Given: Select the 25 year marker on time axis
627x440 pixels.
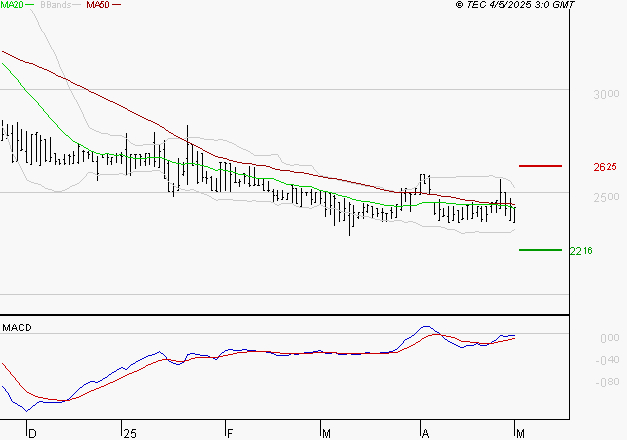Looking at the screenshot, I should point(129,433).
